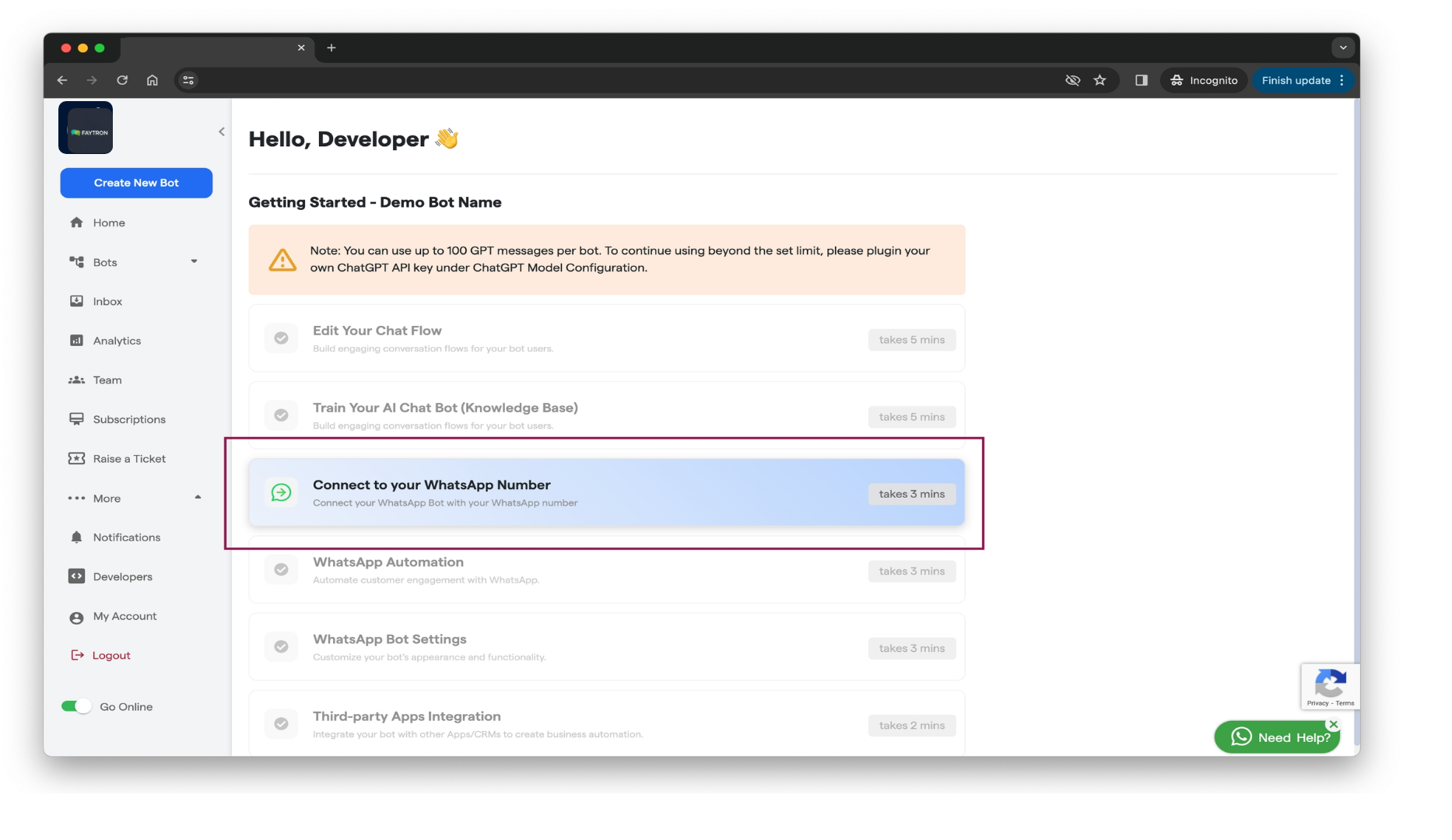Click the Logout exit icon
The width and height of the screenshot is (1452, 840).
click(77, 655)
